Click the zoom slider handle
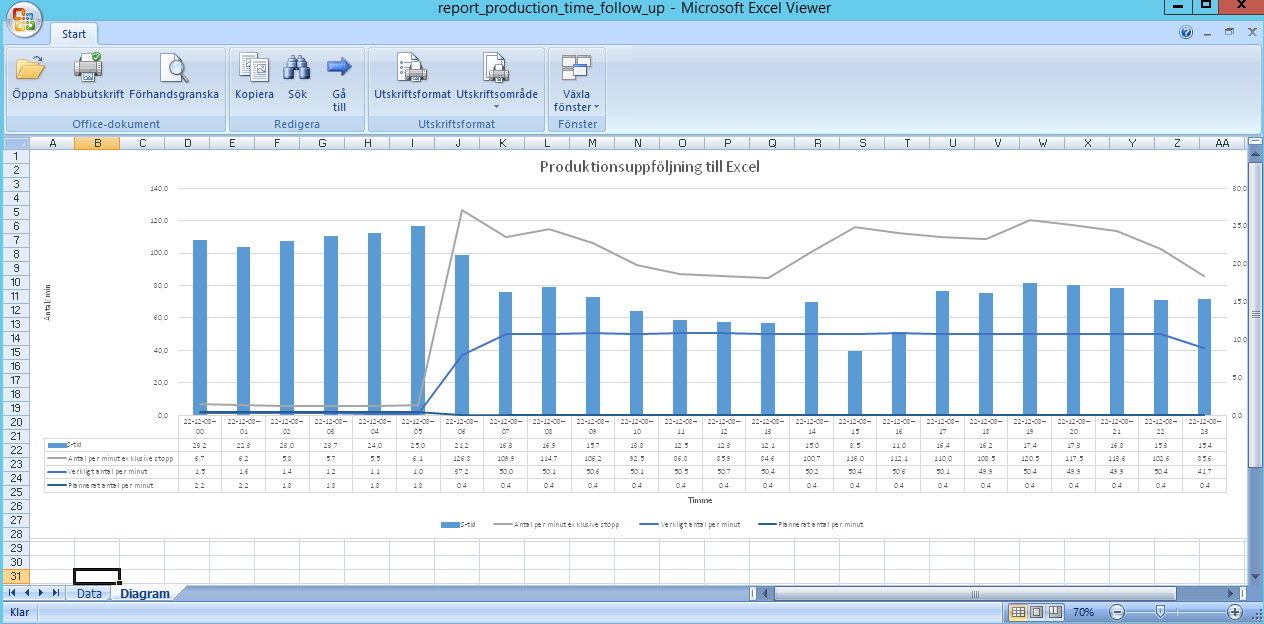1264x624 pixels. tap(1160, 612)
